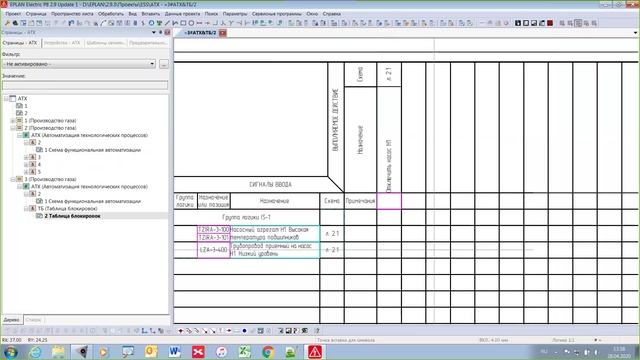
Task: Collapse АТХ node under 2 (Производство газа)
Action: (x=19, y=135)
